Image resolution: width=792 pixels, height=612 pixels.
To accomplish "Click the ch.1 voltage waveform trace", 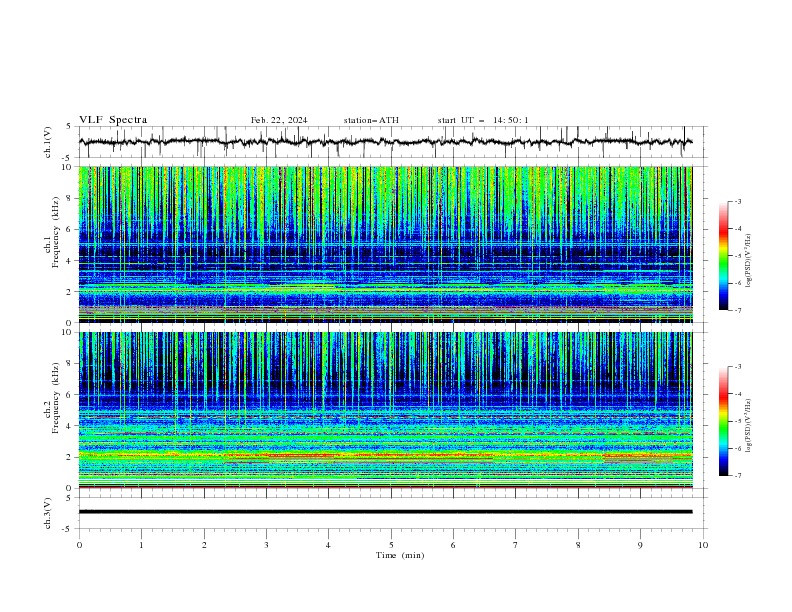I will 385,142.
